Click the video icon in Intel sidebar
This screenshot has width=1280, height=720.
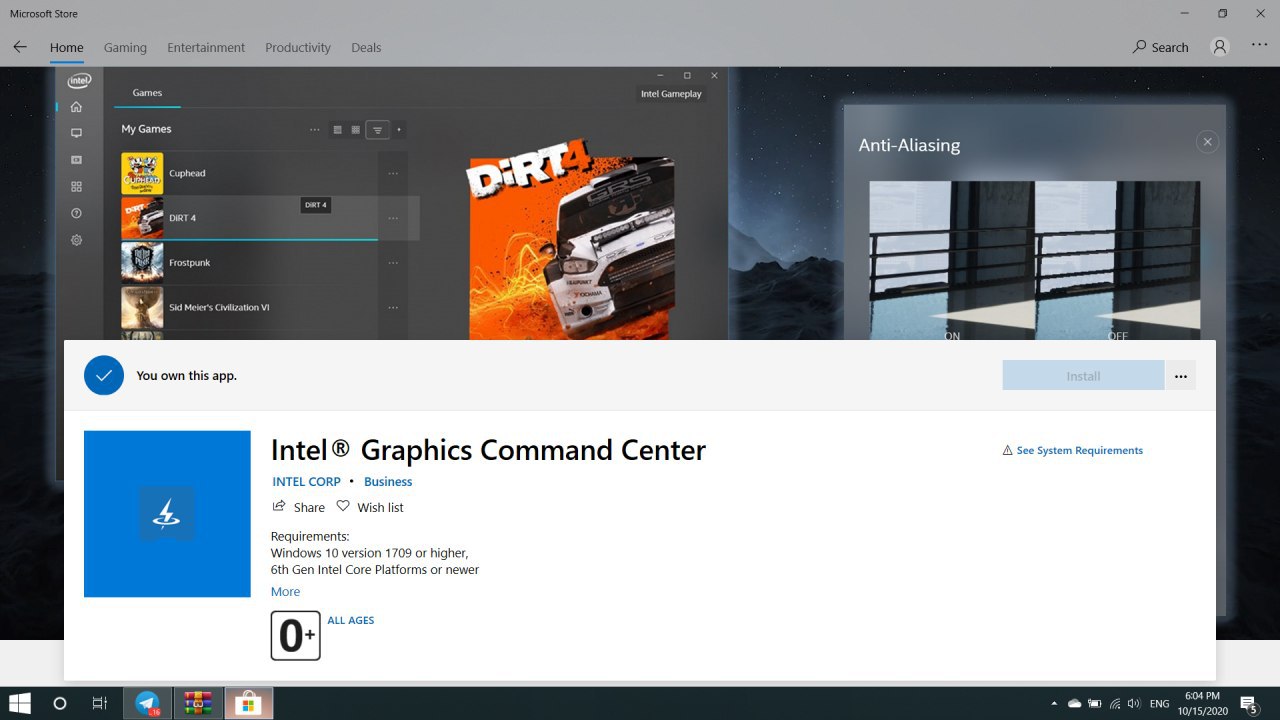(x=76, y=160)
